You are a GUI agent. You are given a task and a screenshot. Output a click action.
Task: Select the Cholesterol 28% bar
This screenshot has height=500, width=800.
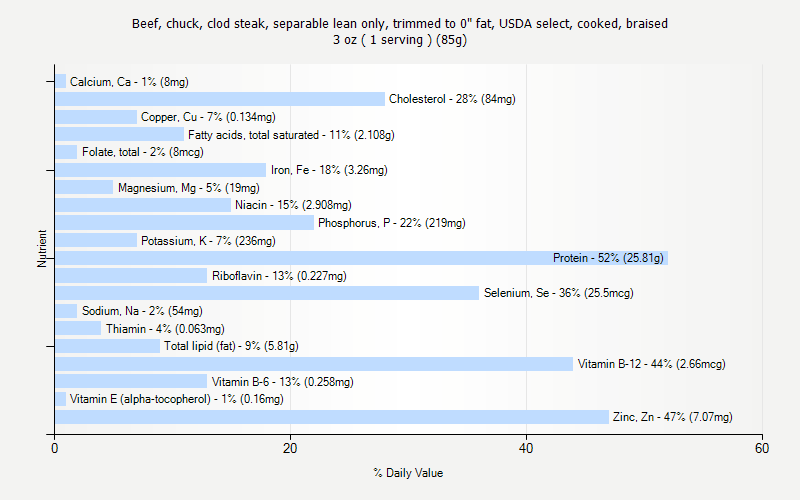click(x=220, y=99)
